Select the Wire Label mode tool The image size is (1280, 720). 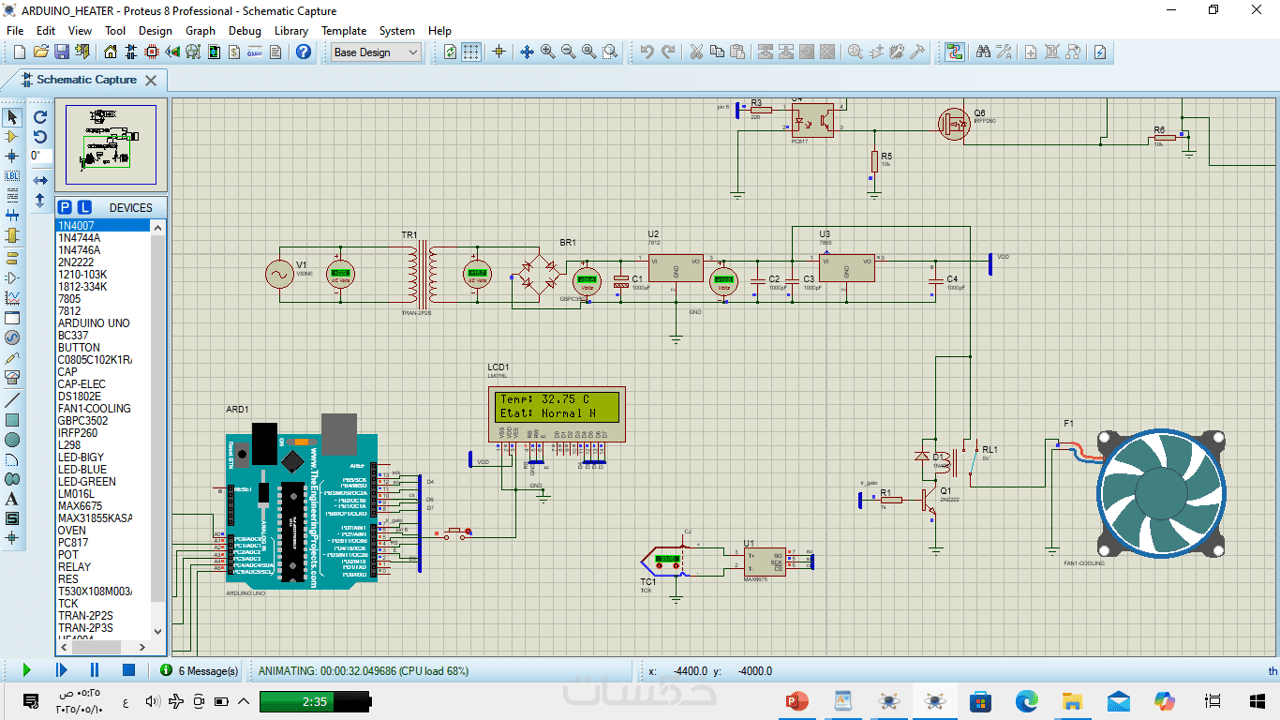tap(12, 176)
